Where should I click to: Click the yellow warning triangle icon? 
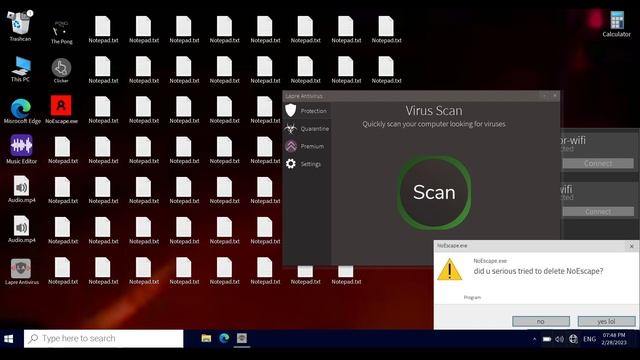click(449, 269)
